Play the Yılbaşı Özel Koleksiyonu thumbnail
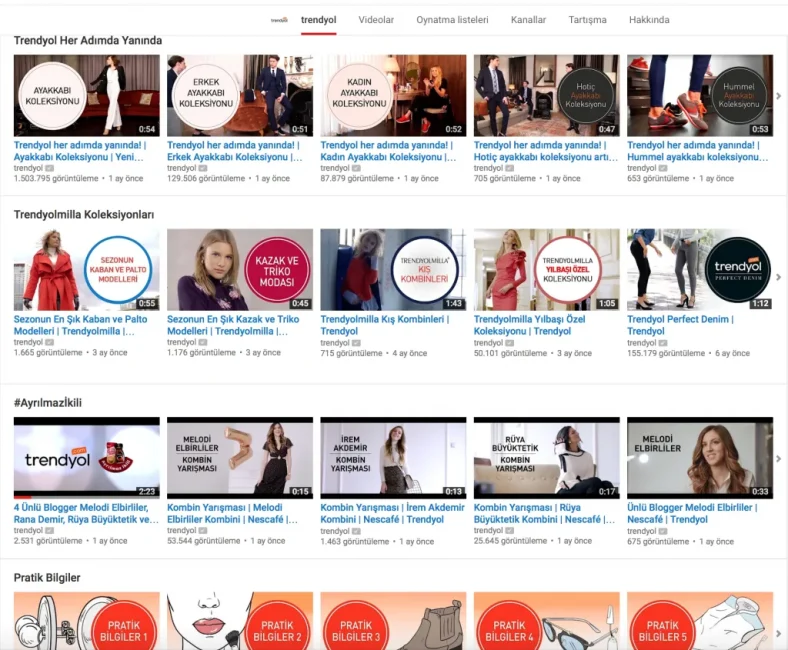 click(x=546, y=270)
